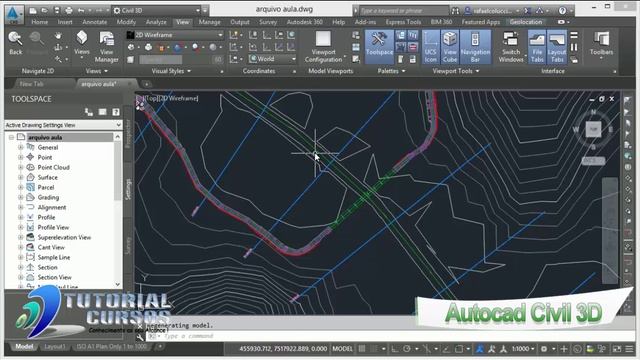Expand the Viewport Tools panel
Screen dimensions: 640x360
456,71
